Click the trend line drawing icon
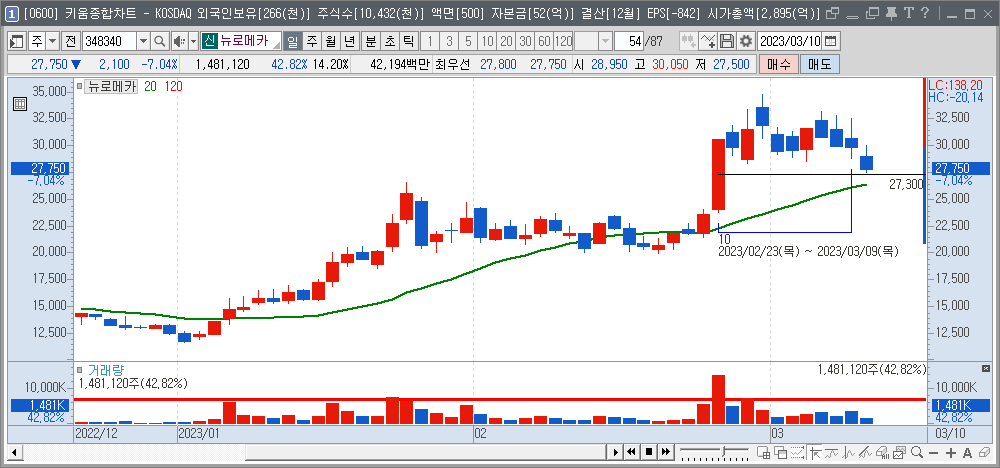This screenshot has height=468, width=1000. click(x=865, y=452)
